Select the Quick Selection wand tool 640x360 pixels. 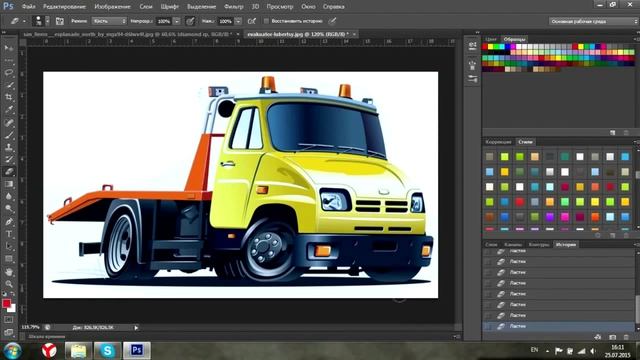9,85
